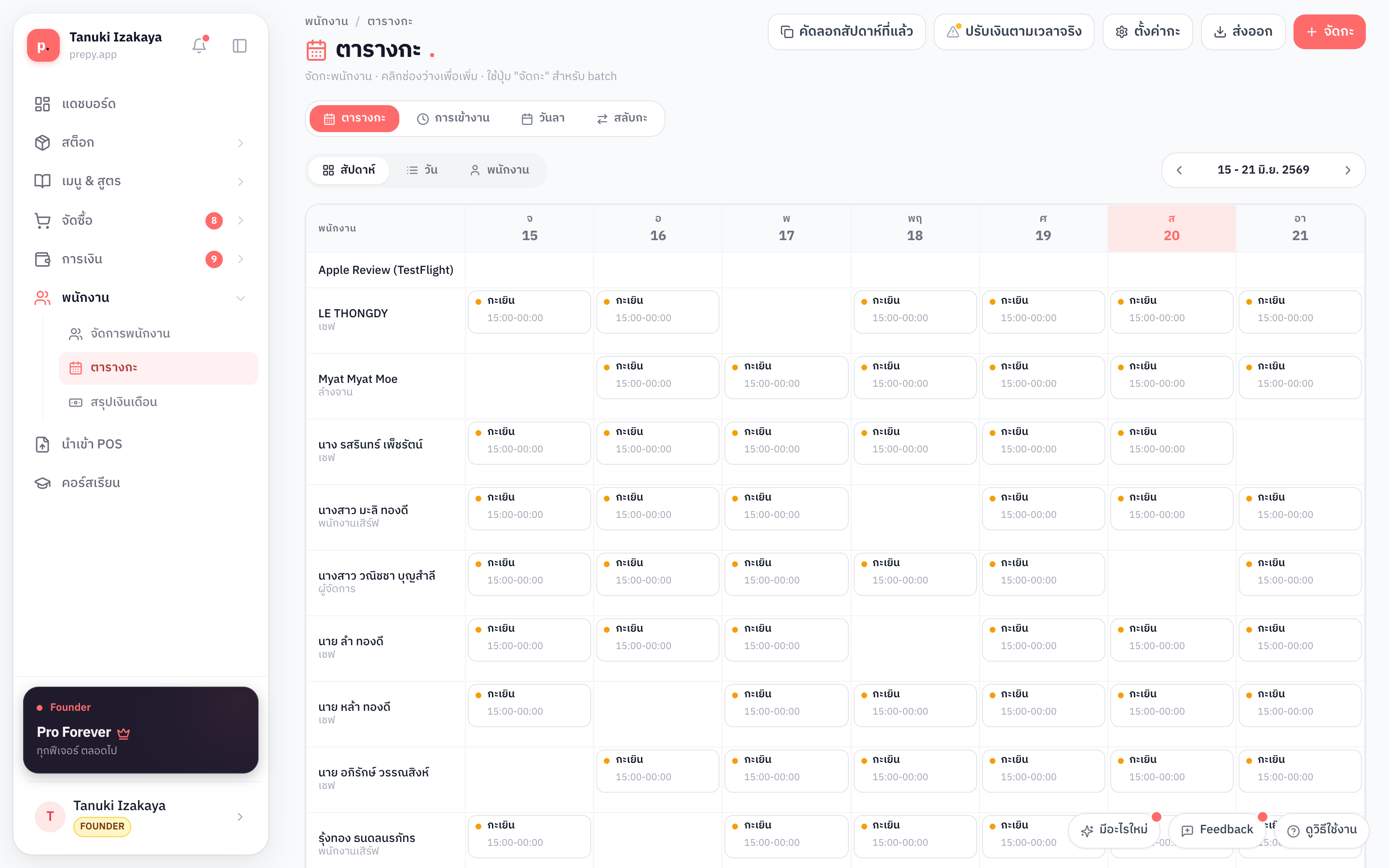Select the พนักงาน employee view

coord(499,170)
